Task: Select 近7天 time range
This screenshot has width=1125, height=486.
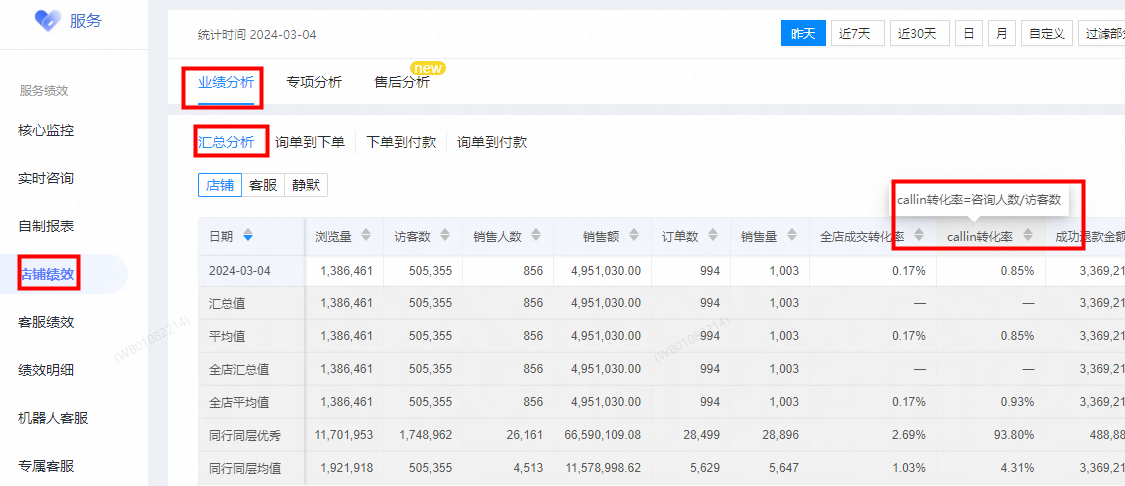Action: (x=857, y=34)
